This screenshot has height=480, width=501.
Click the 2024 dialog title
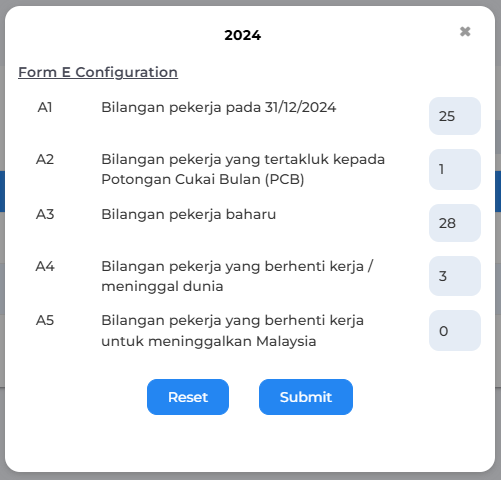pyautogui.click(x=243, y=35)
